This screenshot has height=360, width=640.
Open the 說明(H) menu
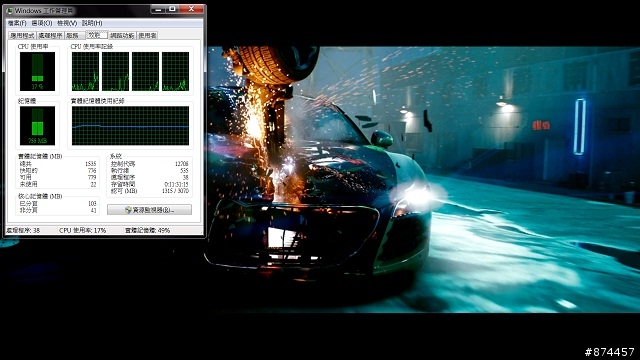tap(92, 23)
